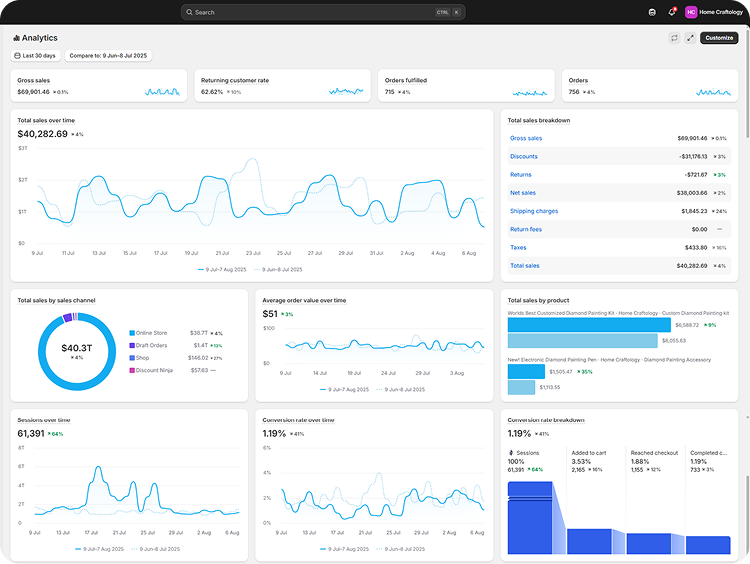This screenshot has height=564, width=750.
Task: Click the -$31,176.13 discounts amount
Action: [693, 156]
